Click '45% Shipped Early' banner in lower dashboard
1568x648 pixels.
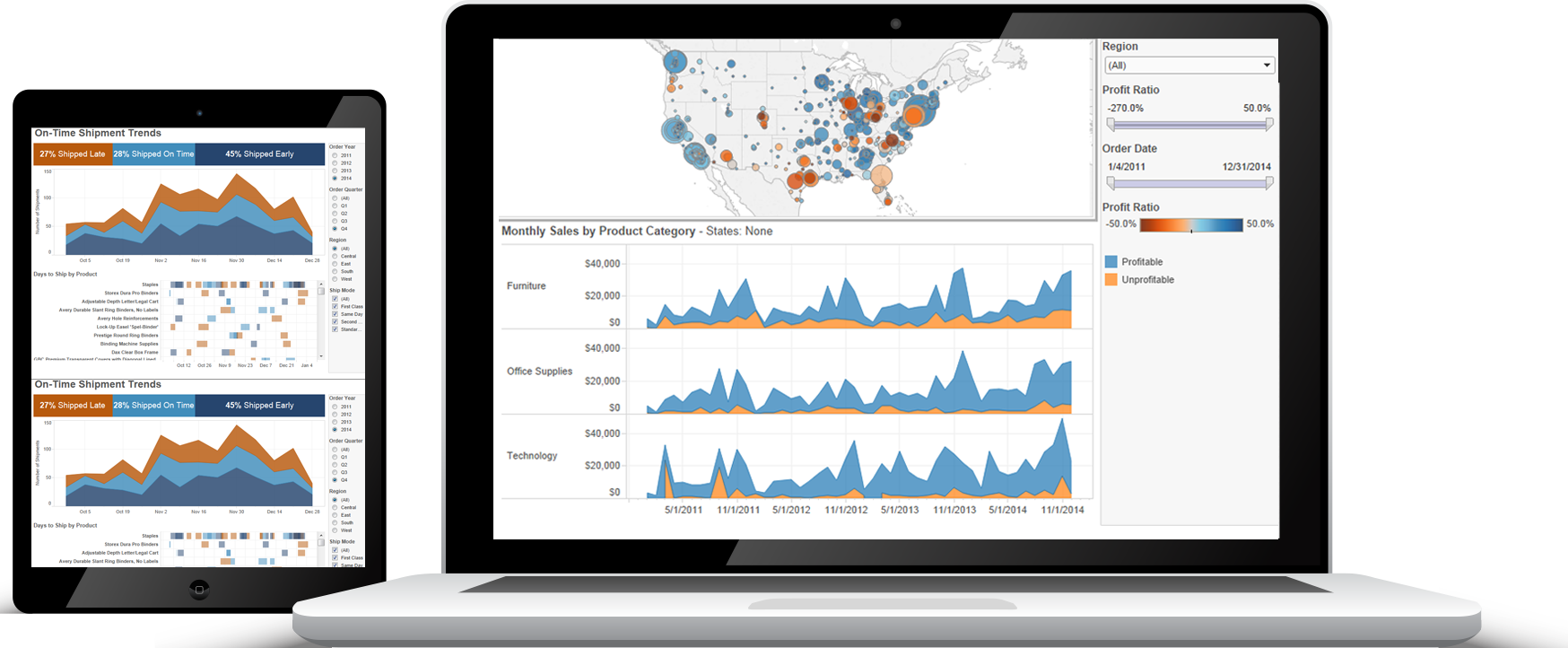point(259,406)
